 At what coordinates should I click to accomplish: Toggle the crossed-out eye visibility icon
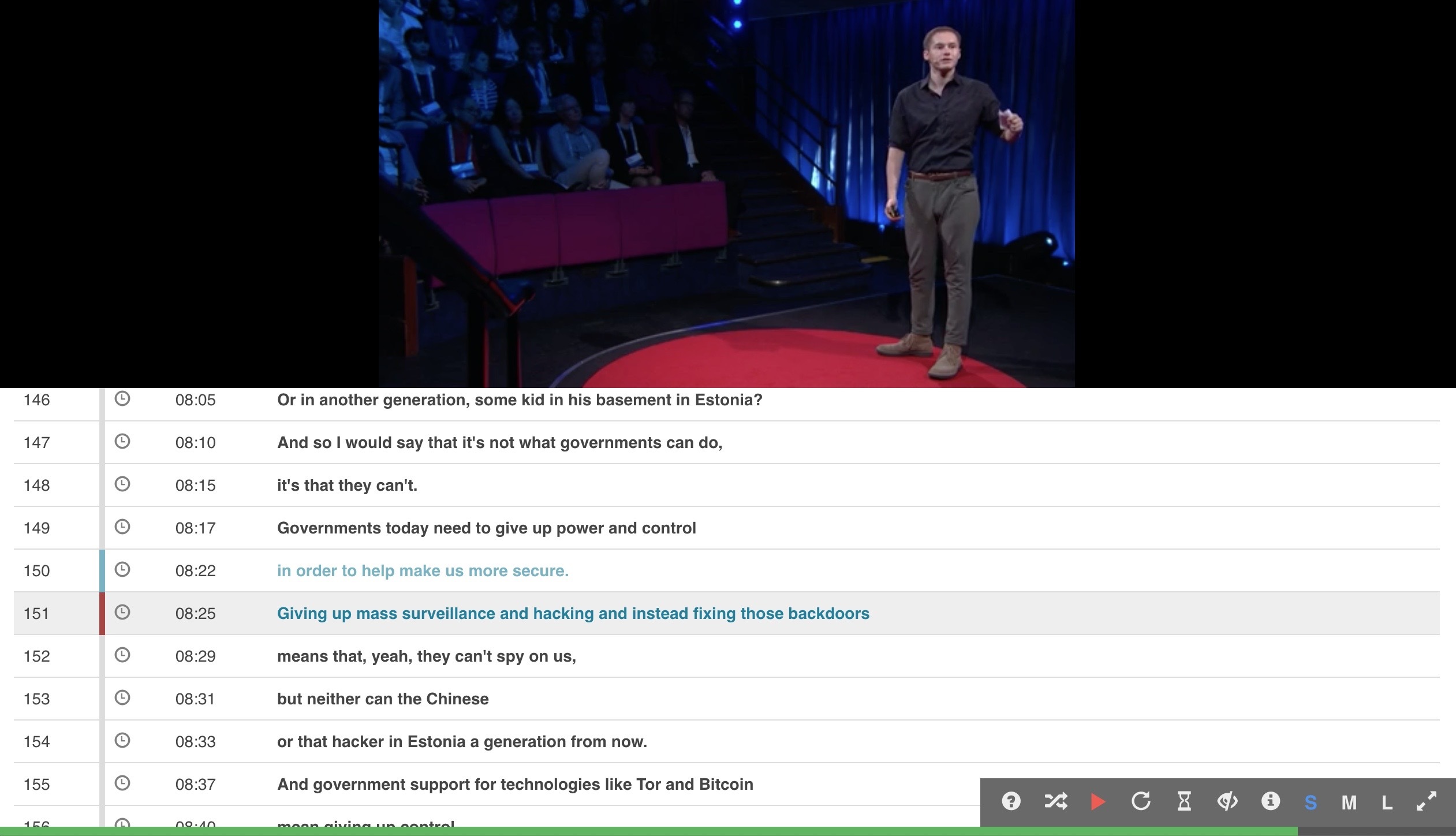click(x=1227, y=801)
